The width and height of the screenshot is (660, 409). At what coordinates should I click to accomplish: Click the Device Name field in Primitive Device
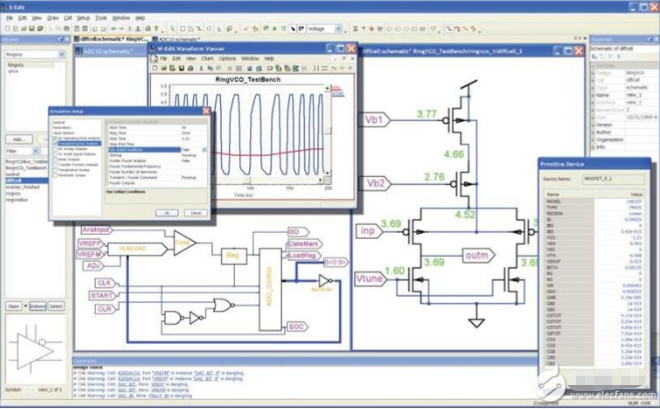[612, 178]
